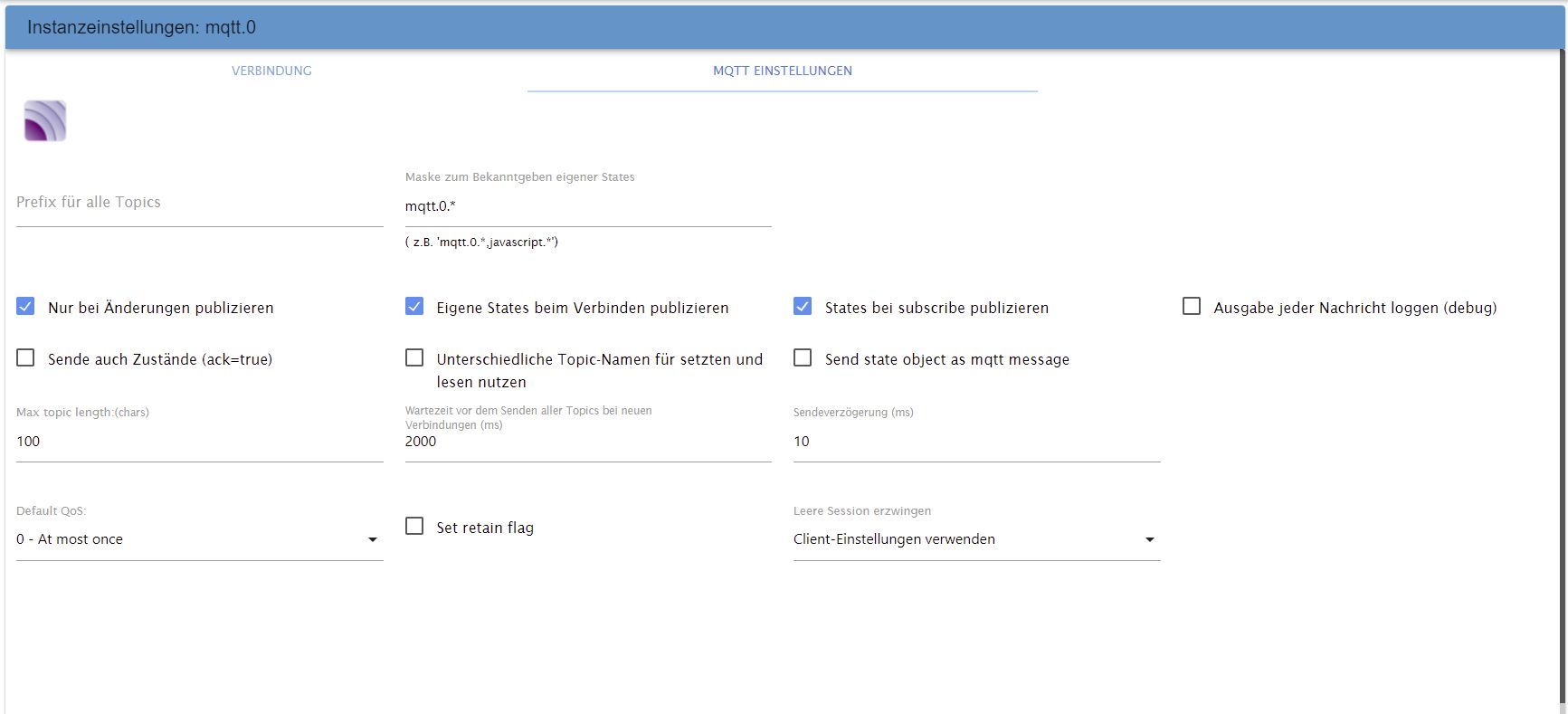Screen dimensions: 1568x714
Task: Disable States bei subscribe publizieren checkbox
Action: (803, 307)
